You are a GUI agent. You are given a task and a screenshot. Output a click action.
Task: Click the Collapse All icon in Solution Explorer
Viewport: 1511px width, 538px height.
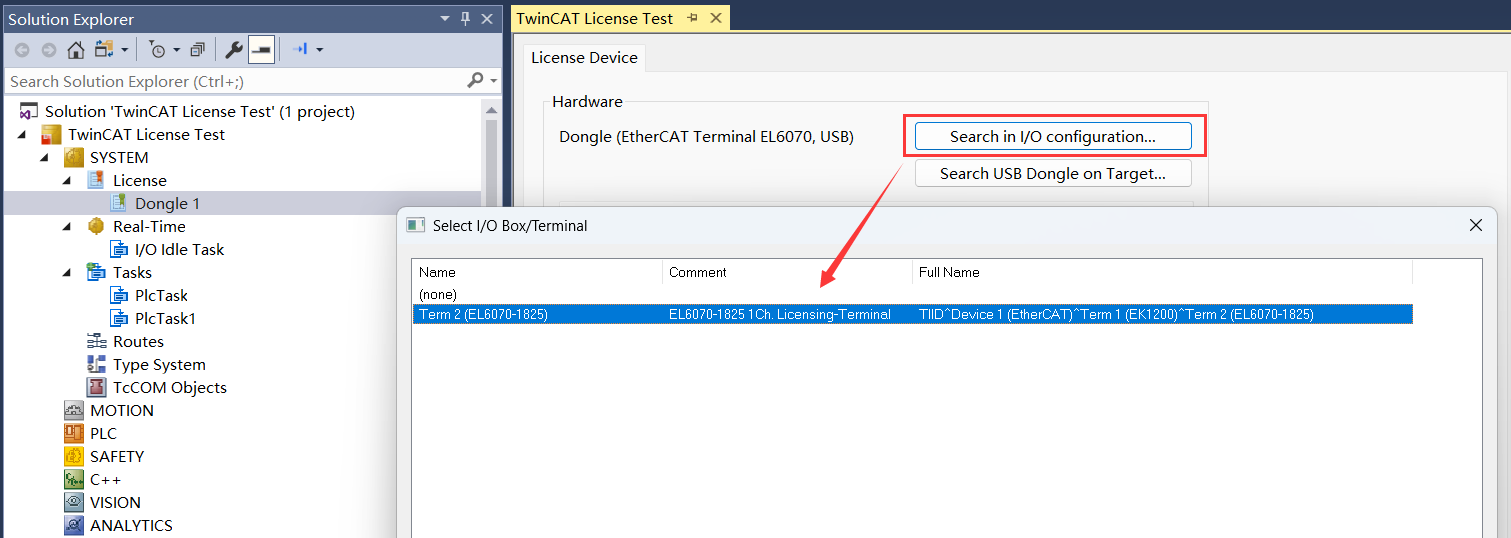(x=198, y=49)
